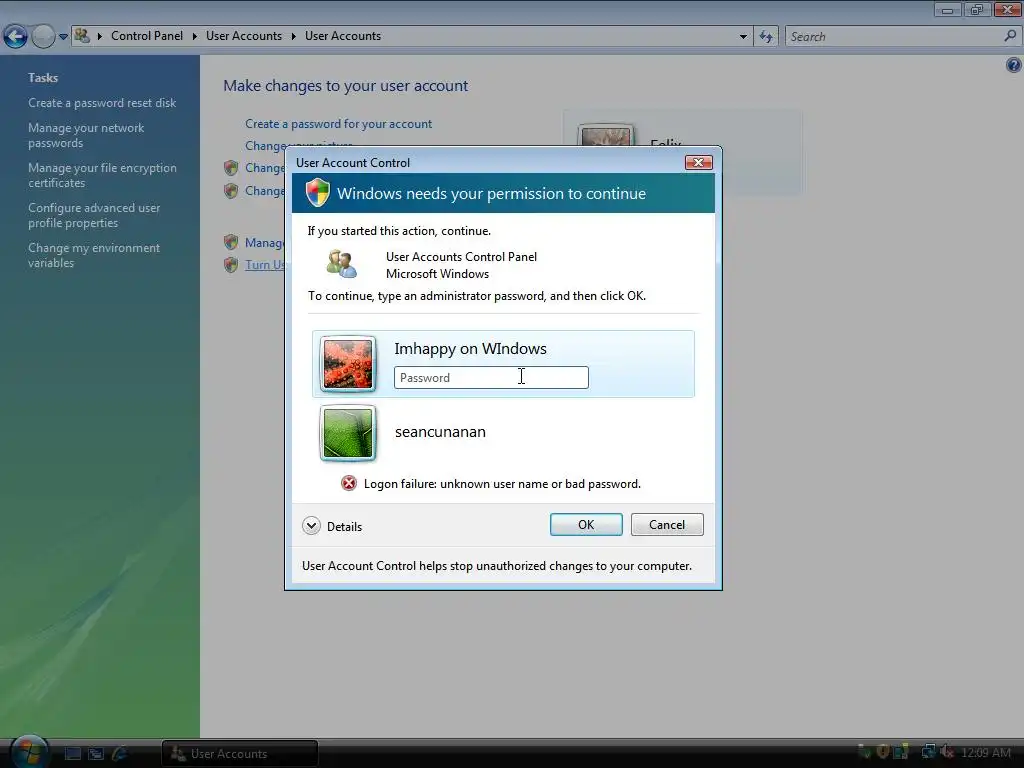The height and width of the screenshot is (768, 1024).
Task: Click the address bar Control Panel icon
Action: [82, 35]
